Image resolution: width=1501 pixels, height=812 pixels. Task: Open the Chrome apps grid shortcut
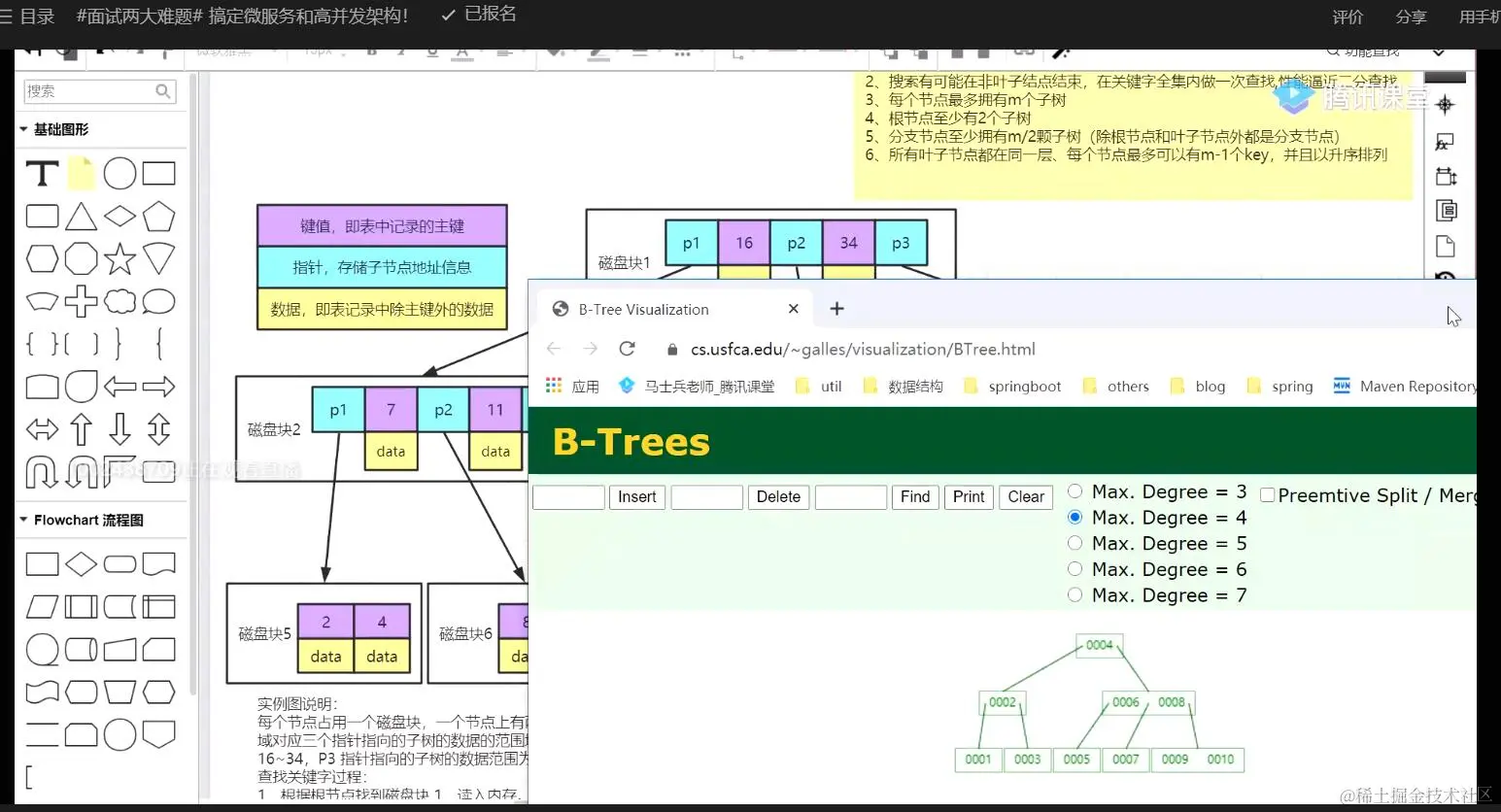[x=554, y=386]
